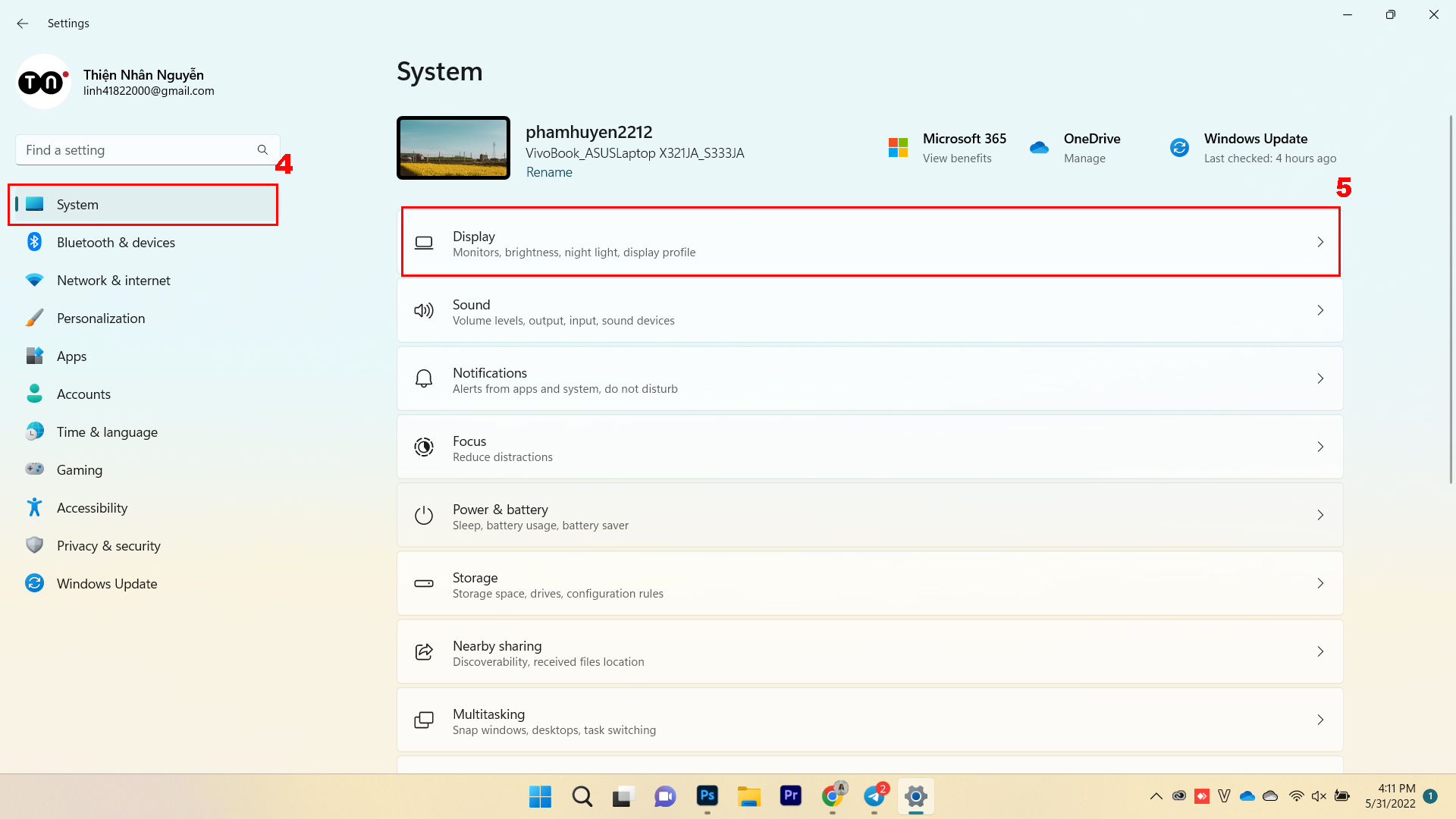Click View benefits under Microsoft 365
1456x819 pixels.
coord(957,158)
